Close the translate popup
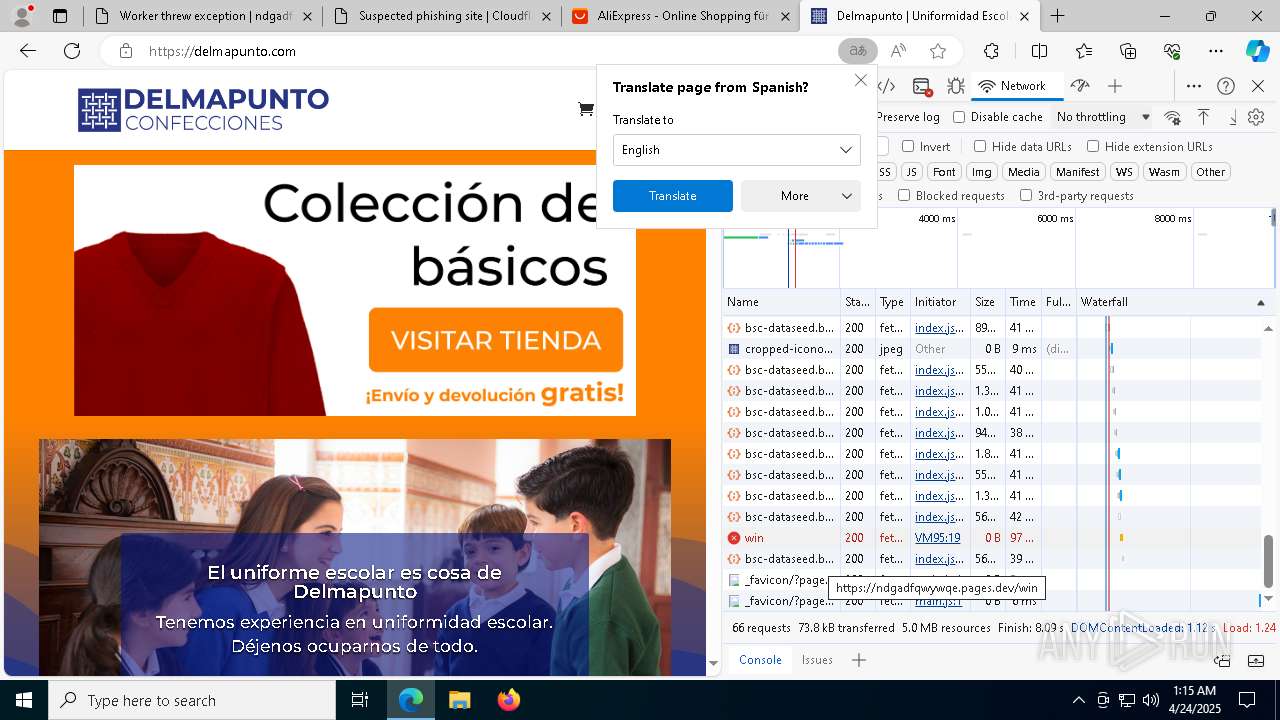1280x720 pixels. (860, 80)
